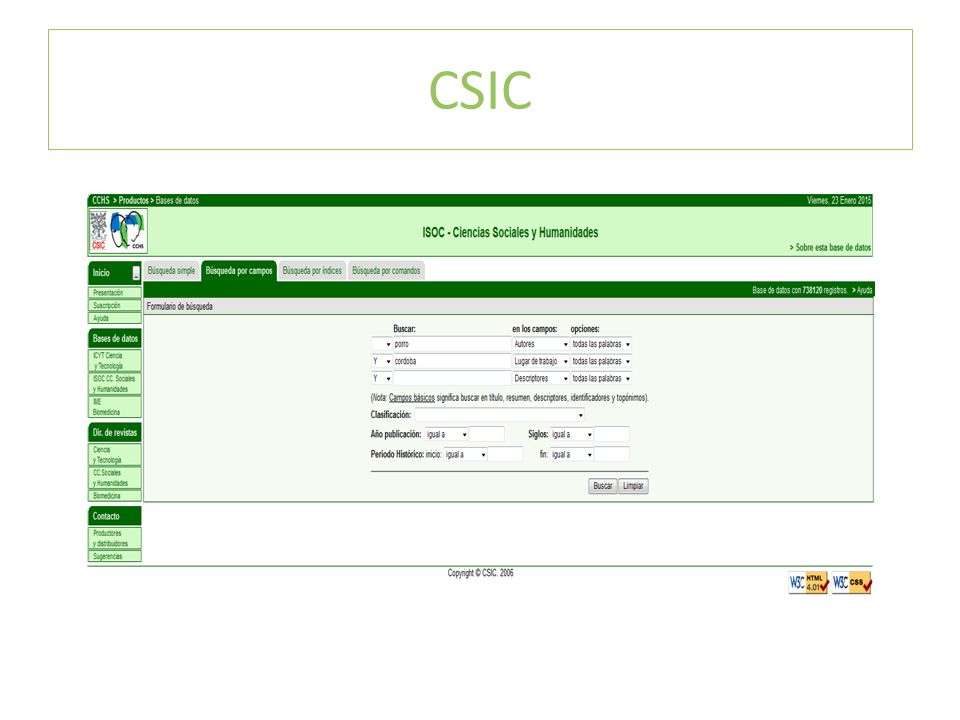
Task: Click the Contacto sidebar header
Action: pos(115,516)
